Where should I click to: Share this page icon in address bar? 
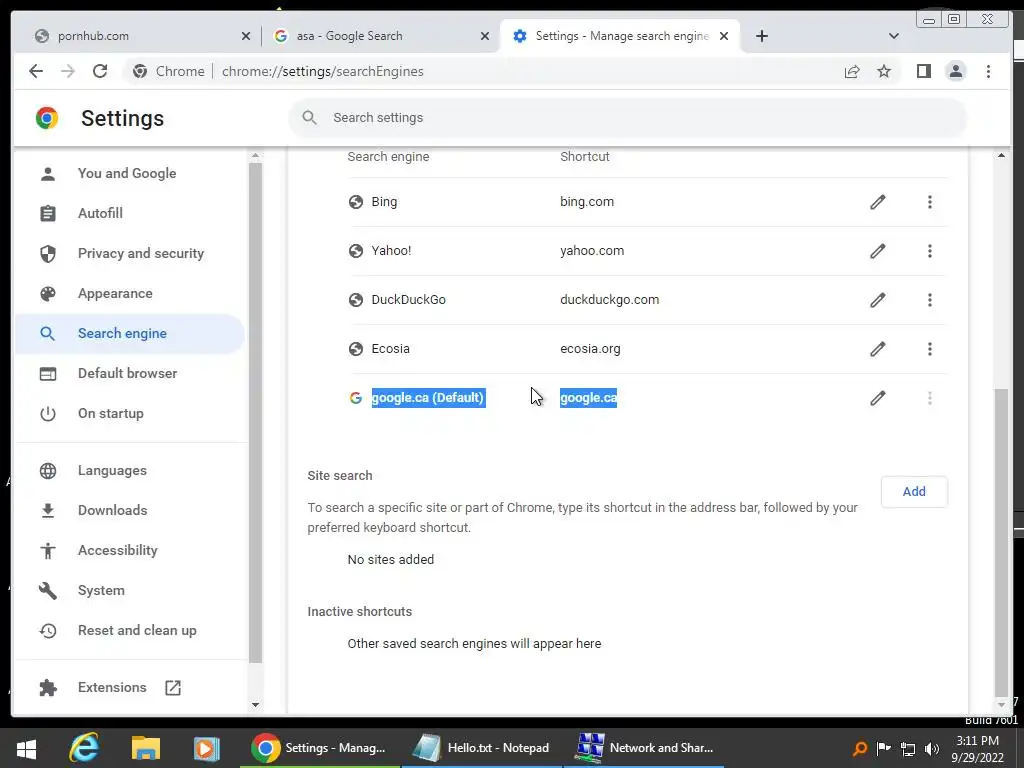click(x=852, y=71)
